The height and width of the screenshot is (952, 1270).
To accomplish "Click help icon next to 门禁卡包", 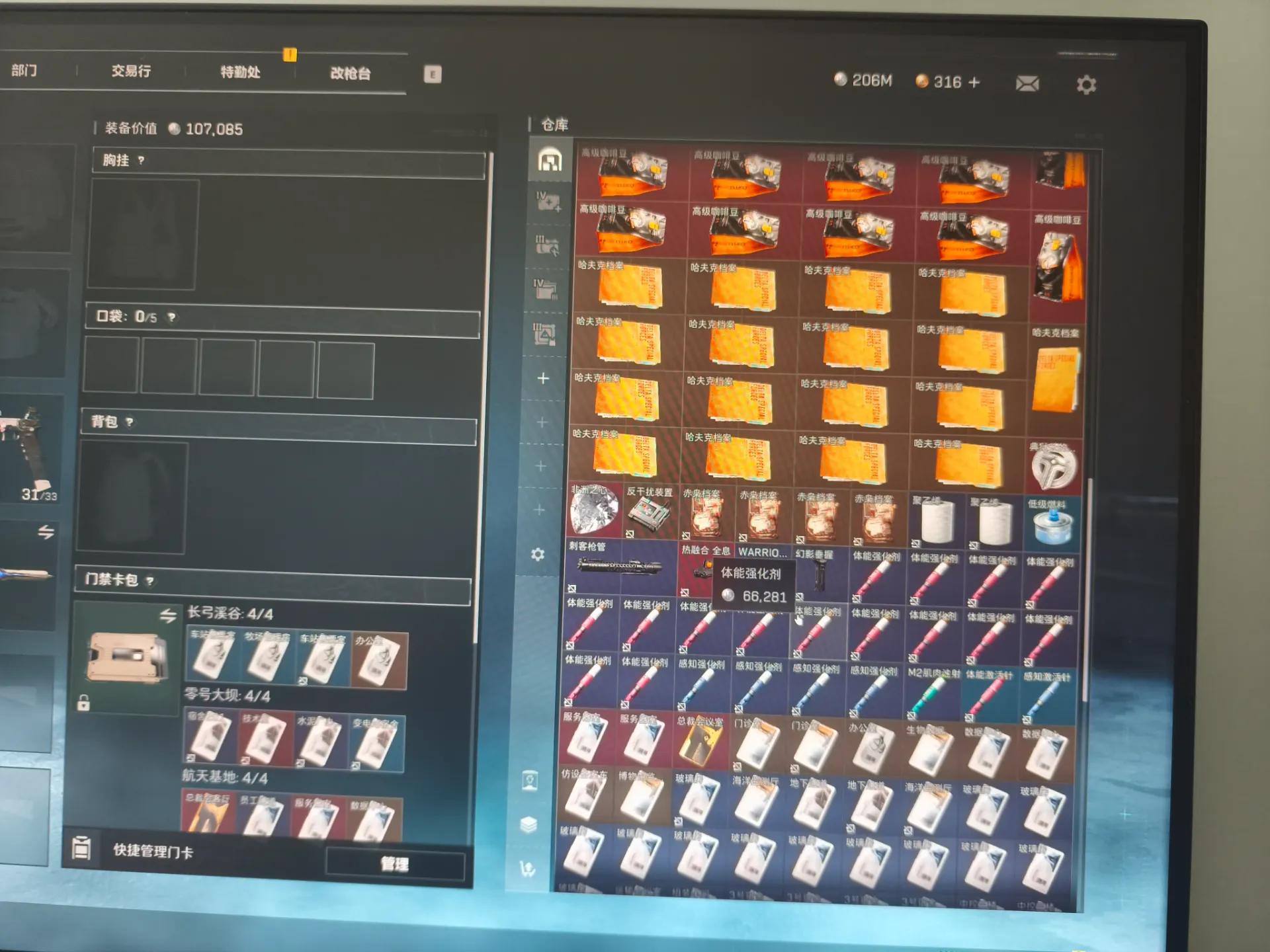I will [150, 581].
